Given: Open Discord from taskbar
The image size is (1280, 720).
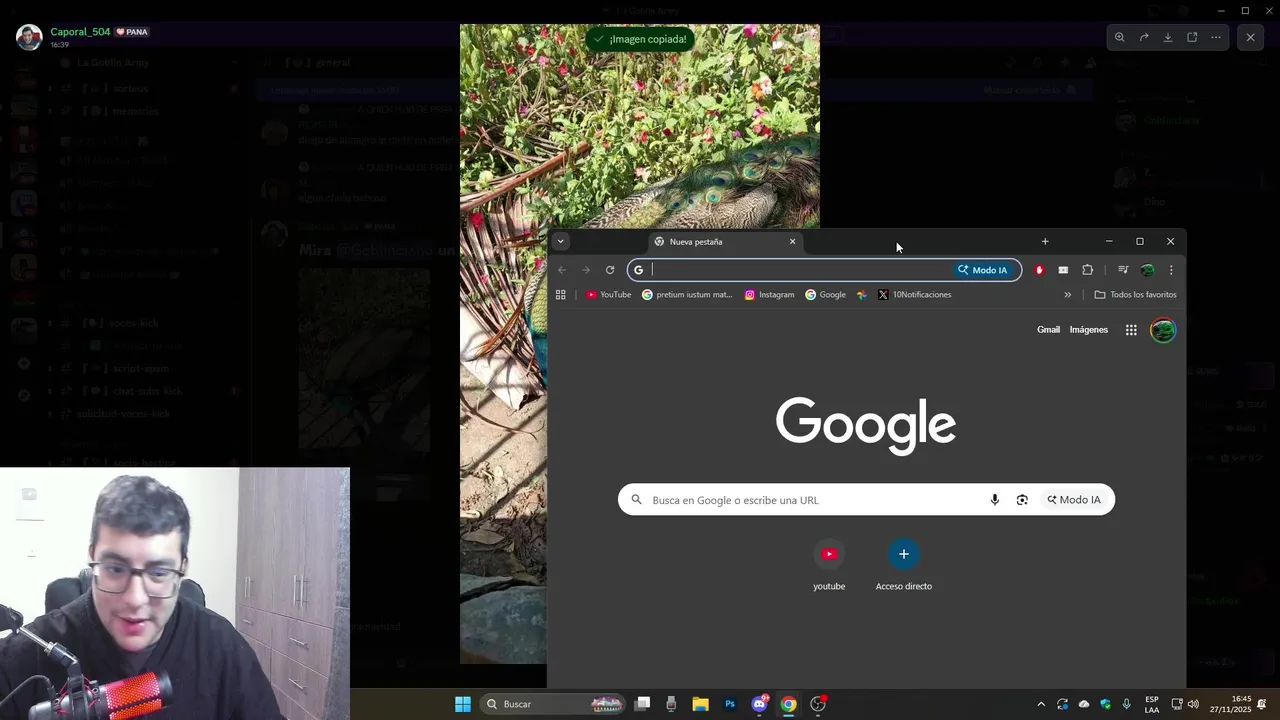Looking at the screenshot, I should pyautogui.click(x=759, y=704).
